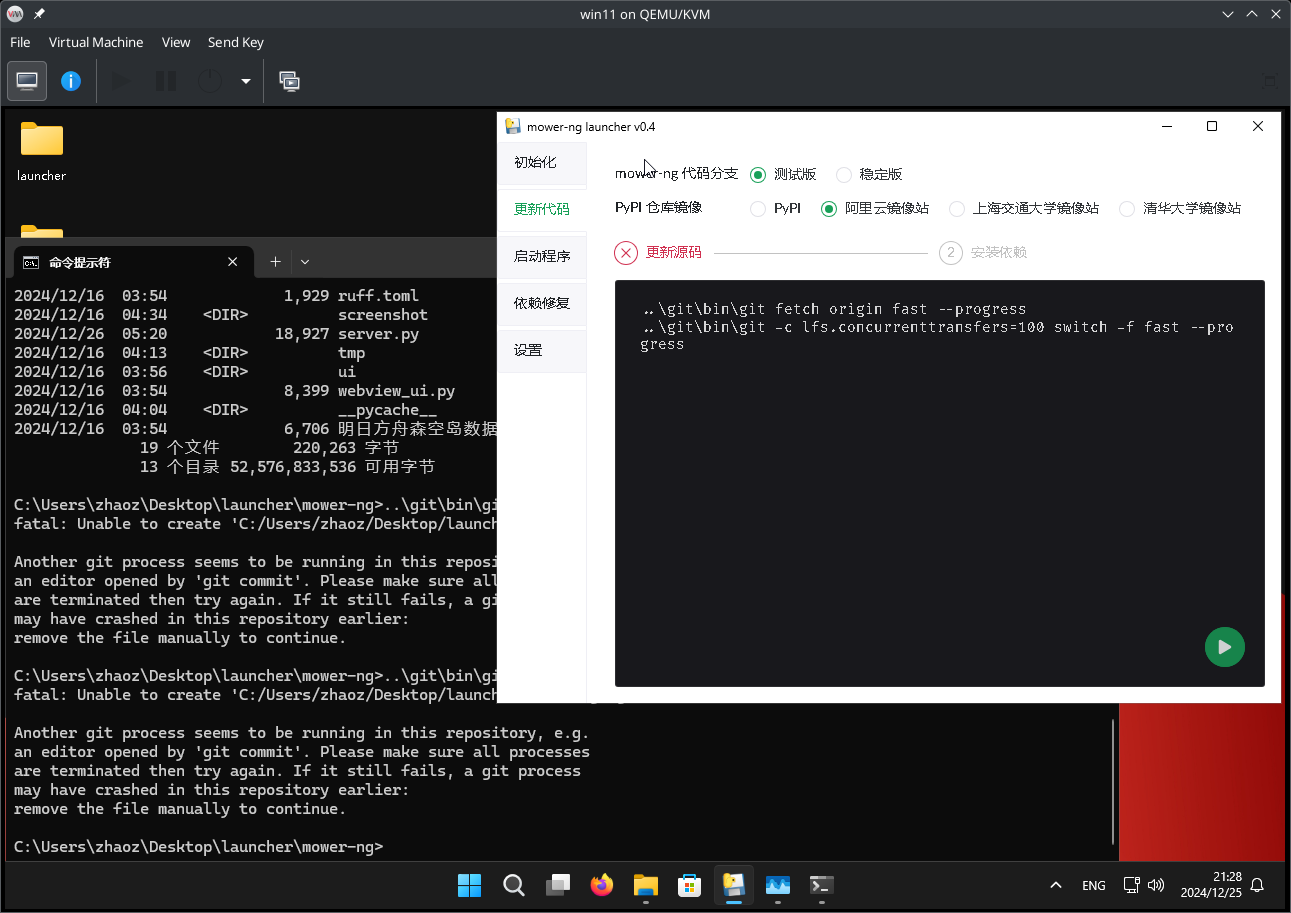The width and height of the screenshot is (1291, 913).
Task: Click the virt-manager app icon in title bar
Action: (x=15, y=14)
